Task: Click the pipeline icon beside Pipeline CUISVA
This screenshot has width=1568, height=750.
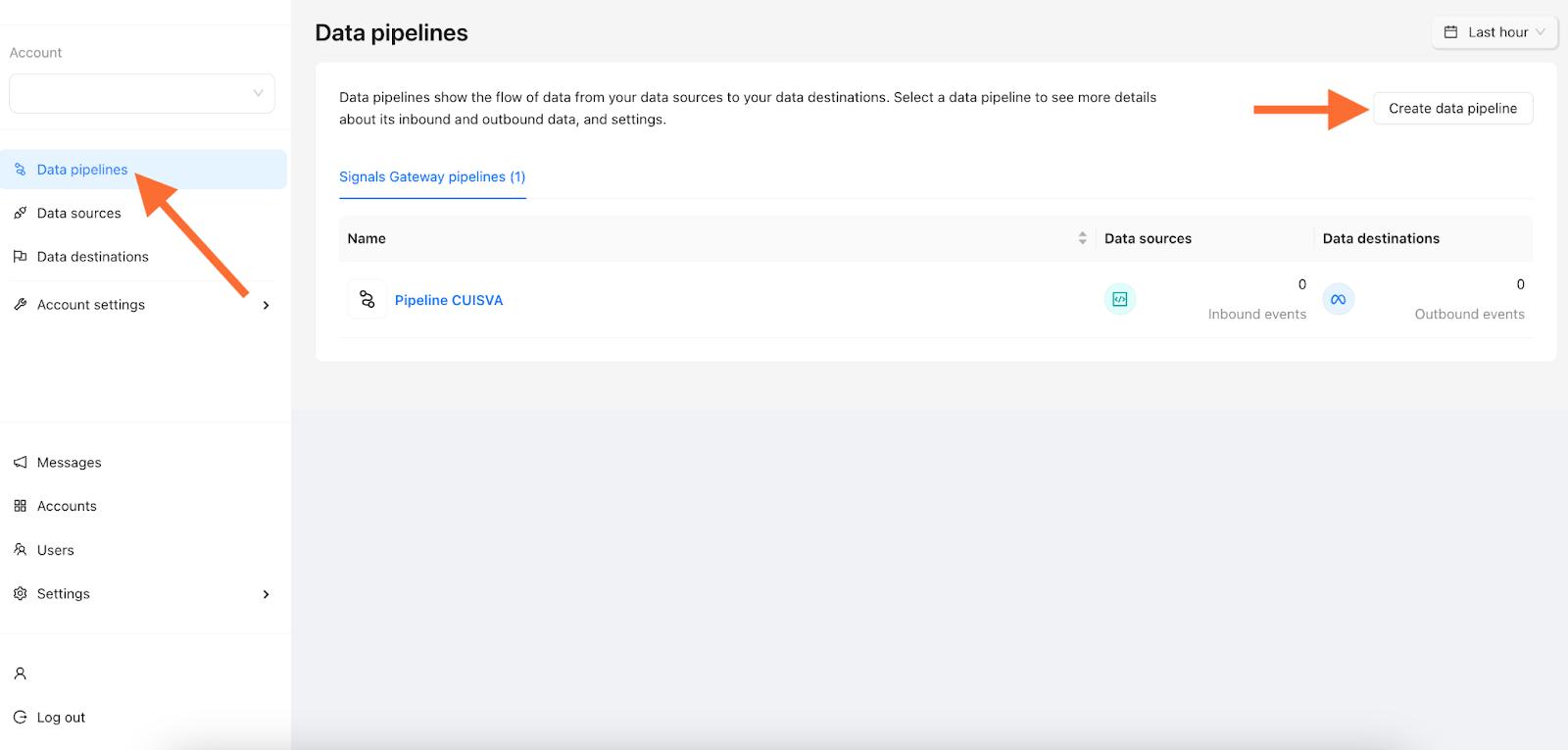Action: click(367, 299)
